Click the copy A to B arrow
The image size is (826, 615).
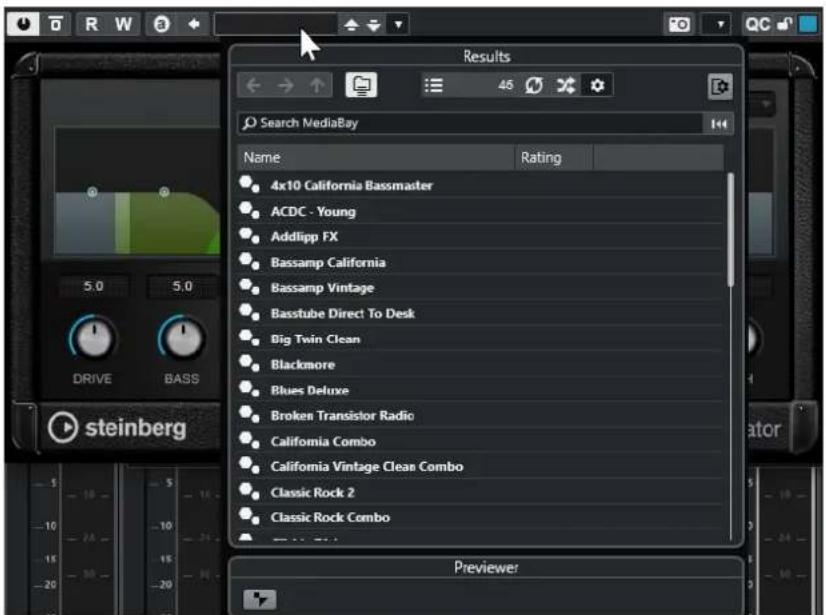[193, 24]
